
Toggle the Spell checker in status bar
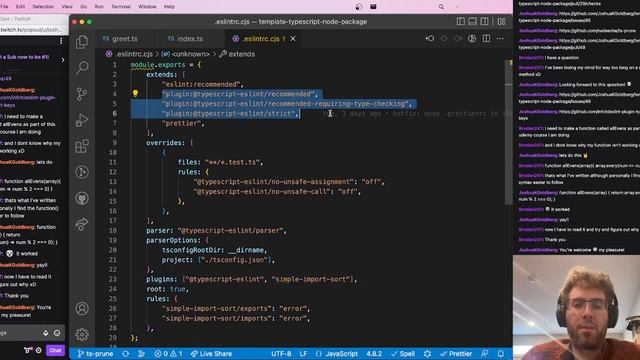402,354
